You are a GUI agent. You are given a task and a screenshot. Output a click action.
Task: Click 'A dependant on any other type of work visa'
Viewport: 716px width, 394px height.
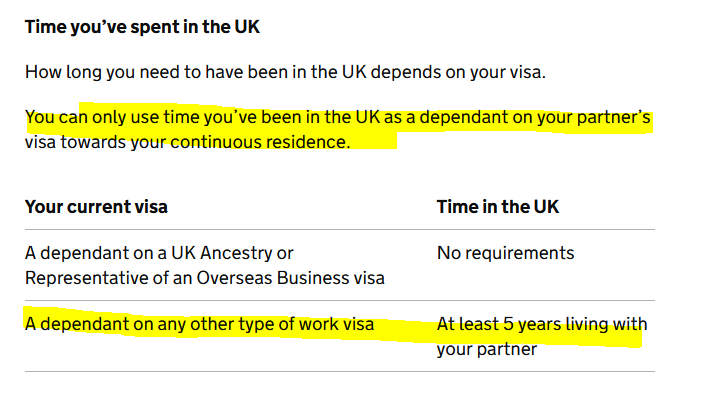point(200,324)
